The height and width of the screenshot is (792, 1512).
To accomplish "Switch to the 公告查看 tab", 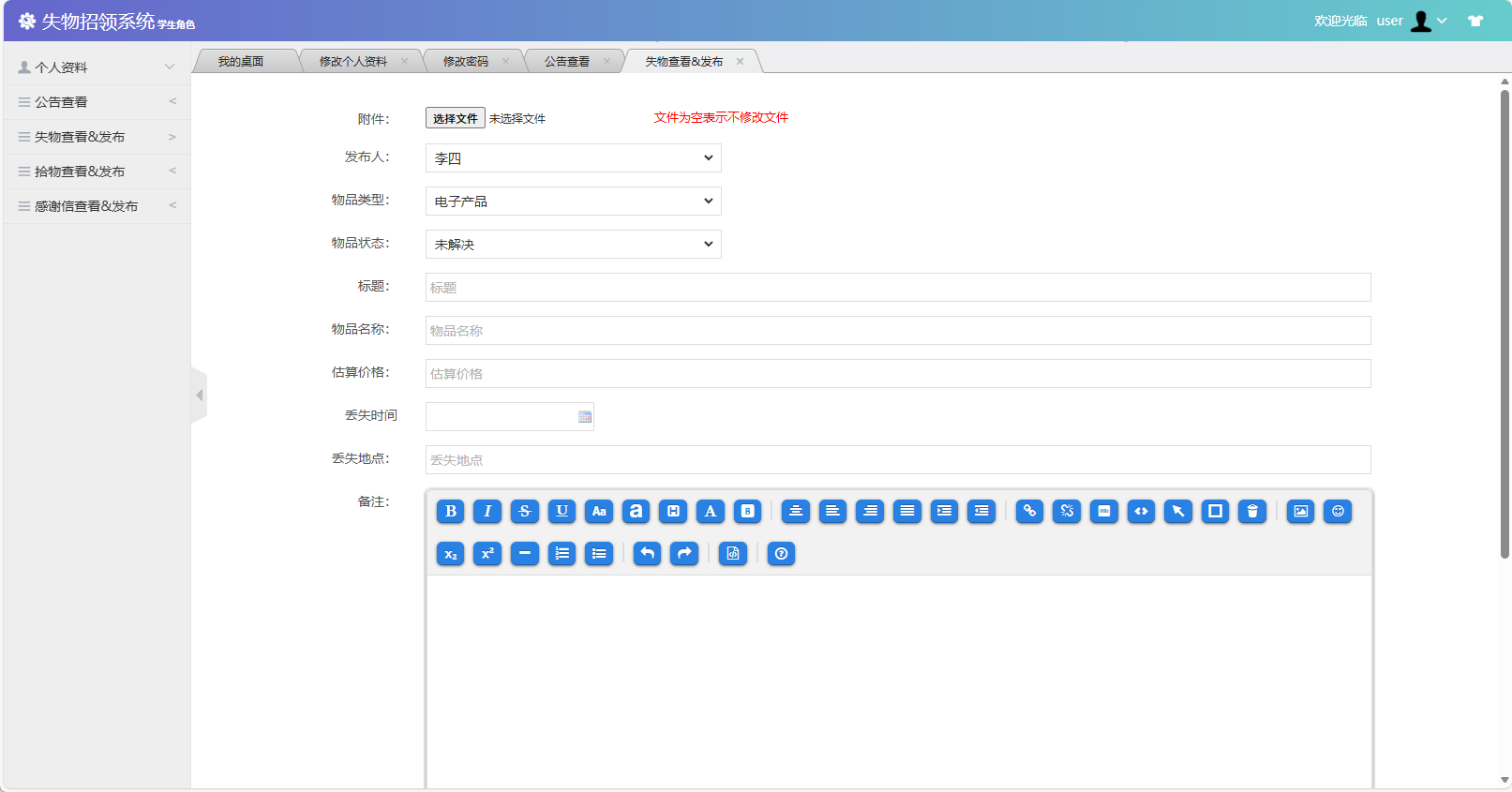I will (x=567, y=62).
